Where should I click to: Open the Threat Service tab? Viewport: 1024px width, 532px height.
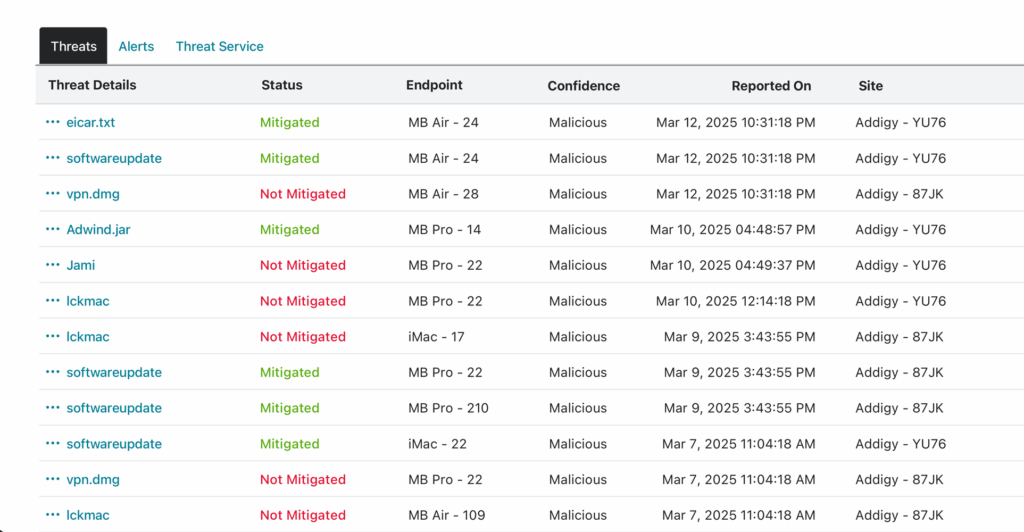[219, 46]
